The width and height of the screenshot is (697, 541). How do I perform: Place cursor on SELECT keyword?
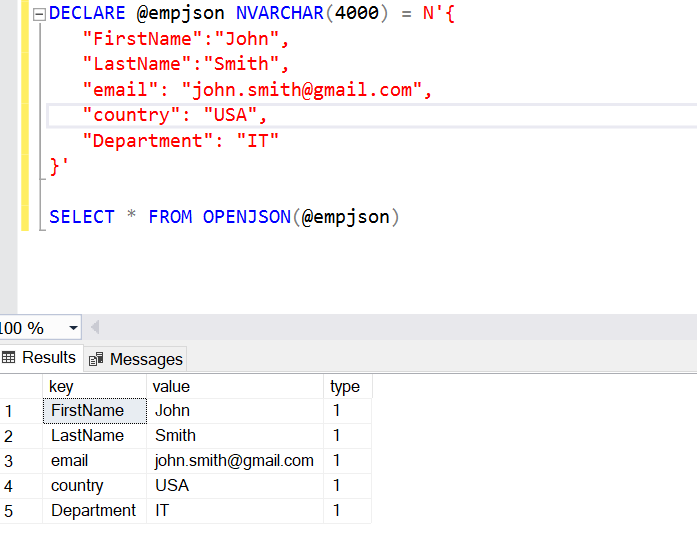pyautogui.click(x=82, y=217)
